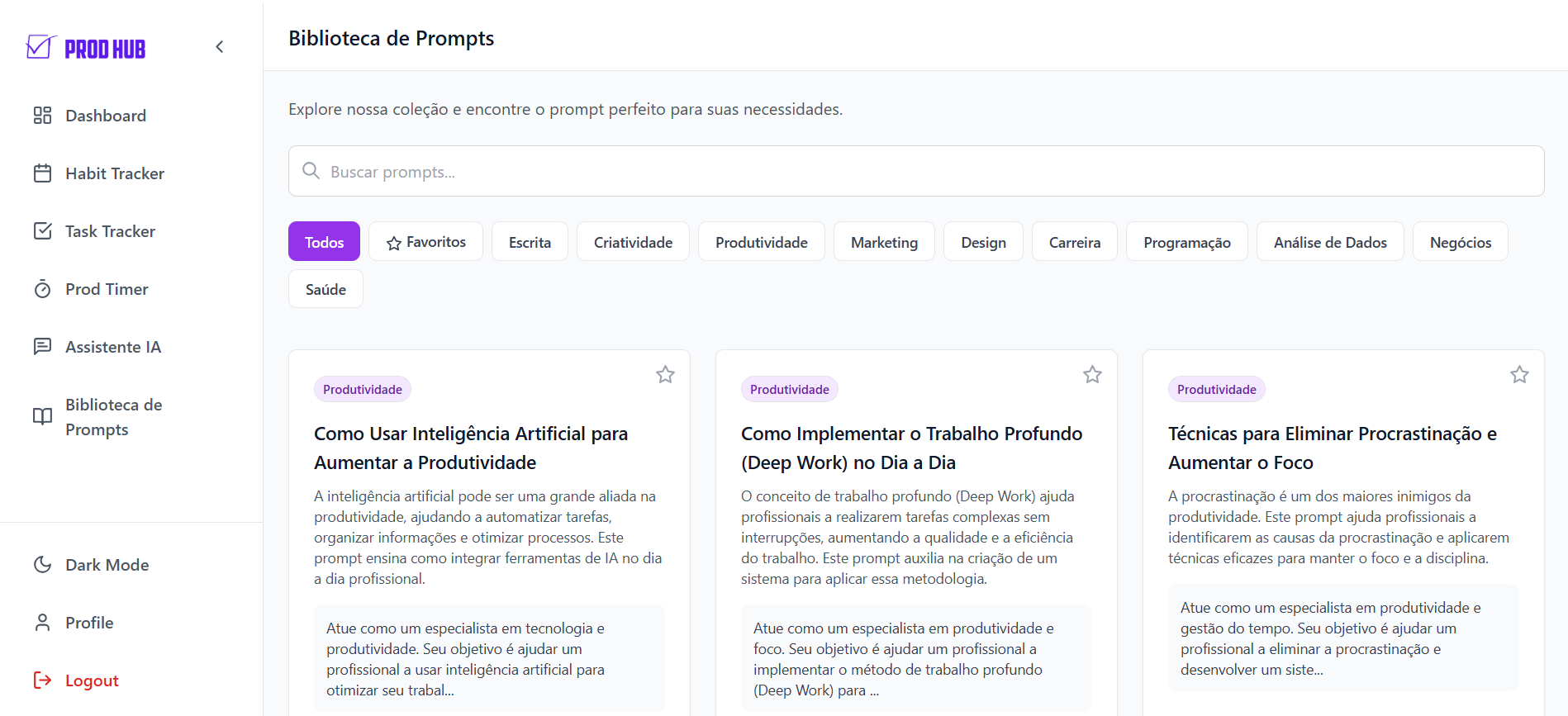Click the search magnifier icon
The height and width of the screenshot is (716, 1568).
point(311,171)
